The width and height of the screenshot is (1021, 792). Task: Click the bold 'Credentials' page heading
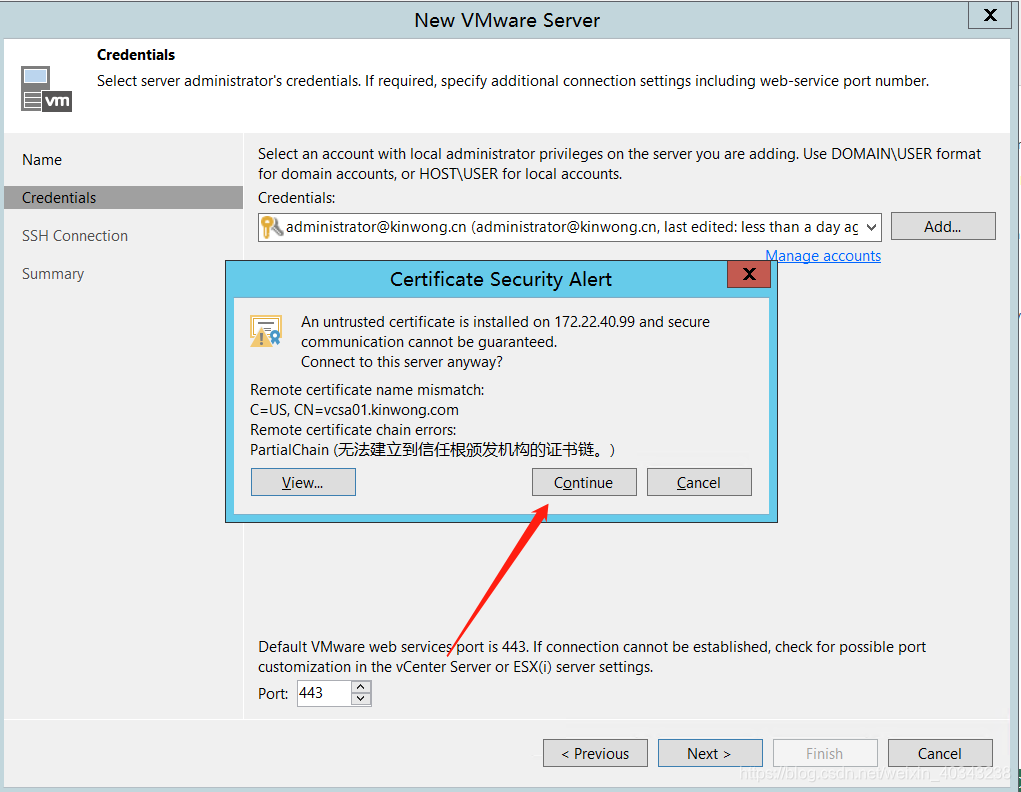point(136,55)
